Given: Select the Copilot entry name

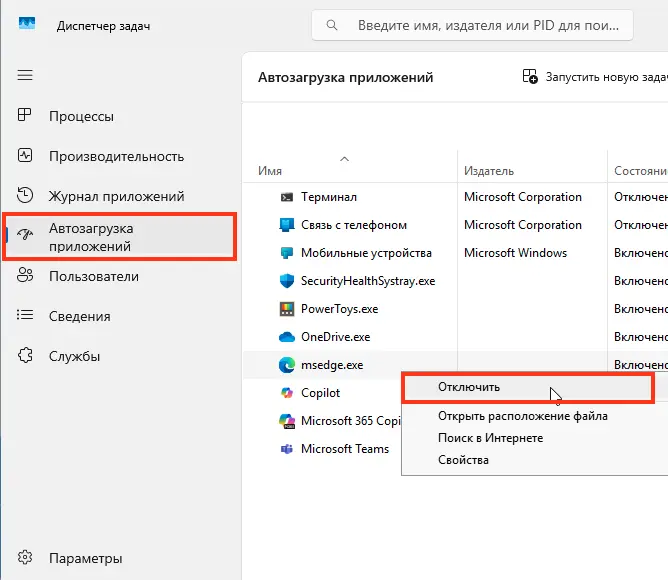Looking at the screenshot, I should [x=320, y=393].
